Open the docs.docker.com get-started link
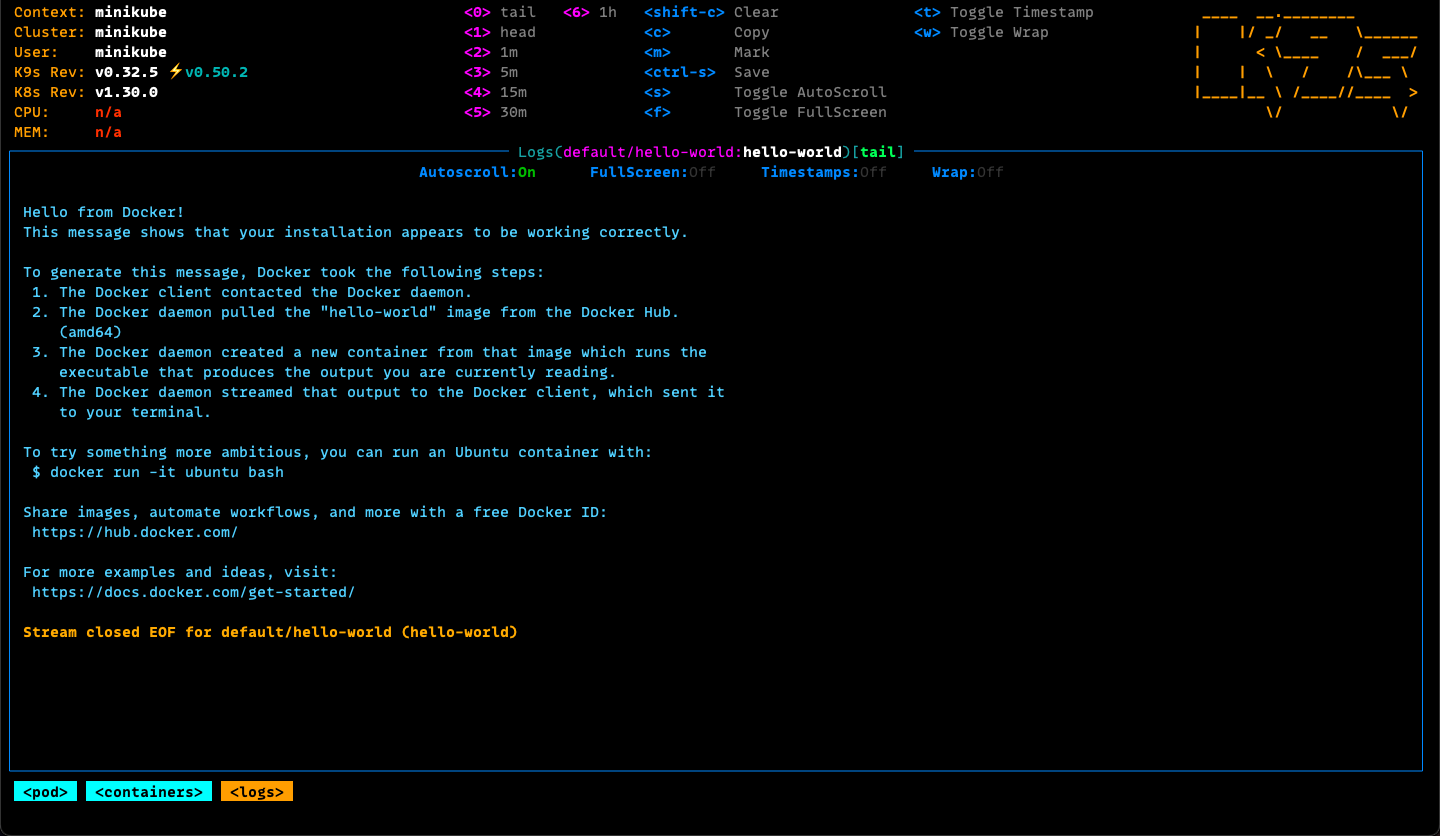 (193, 592)
